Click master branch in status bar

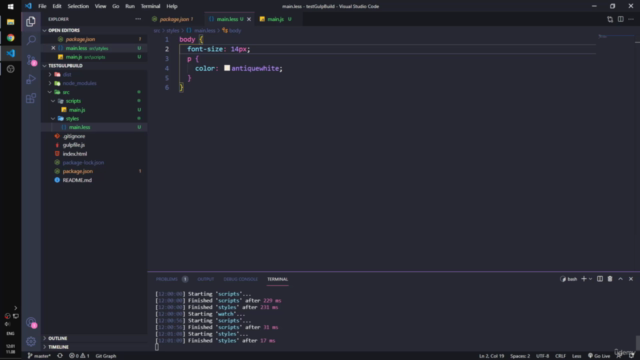point(39,356)
